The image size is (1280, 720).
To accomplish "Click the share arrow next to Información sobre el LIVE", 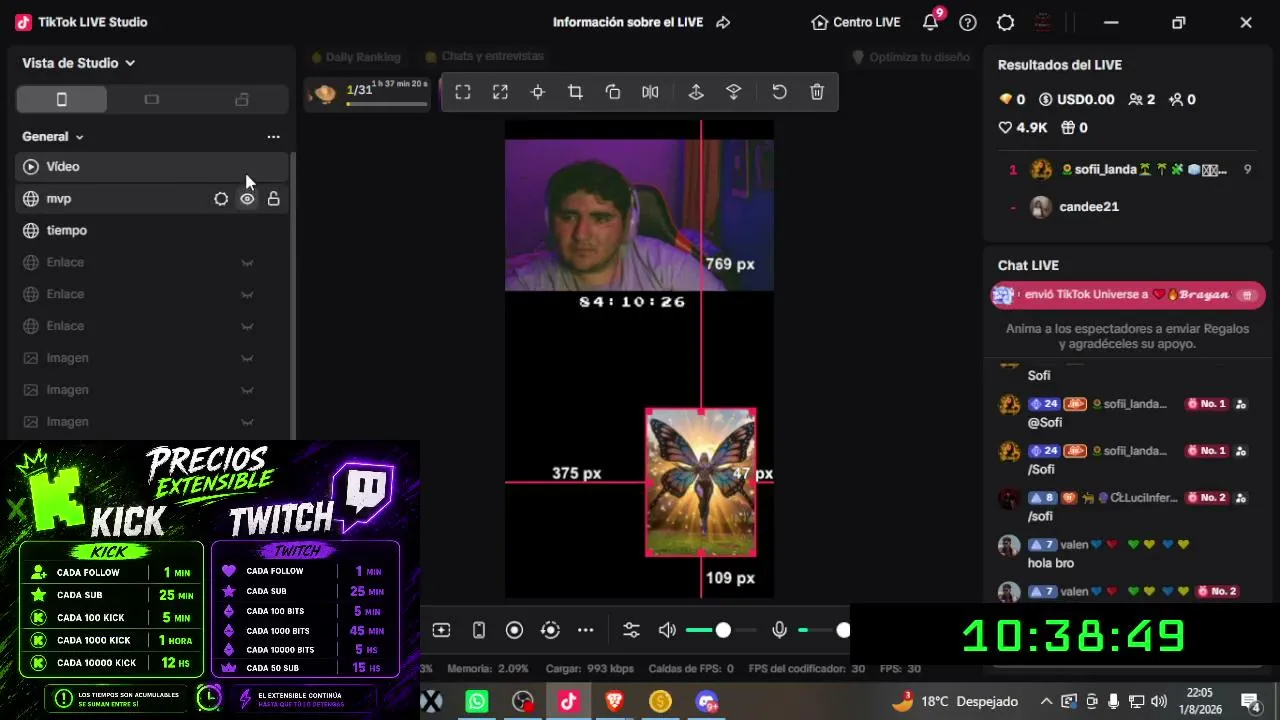I will [723, 22].
